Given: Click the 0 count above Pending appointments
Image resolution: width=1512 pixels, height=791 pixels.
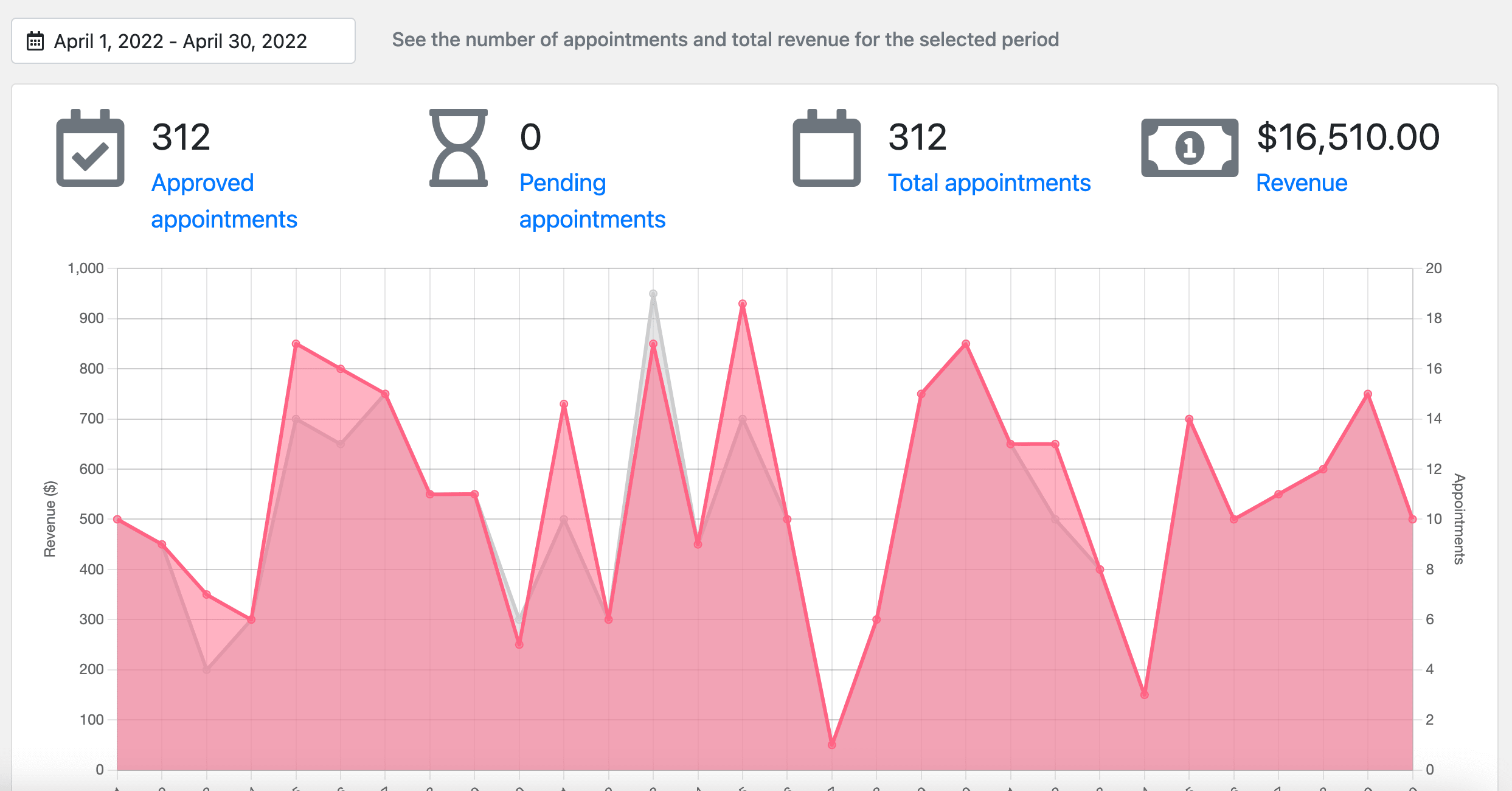Looking at the screenshot, I should pos(530,137).
